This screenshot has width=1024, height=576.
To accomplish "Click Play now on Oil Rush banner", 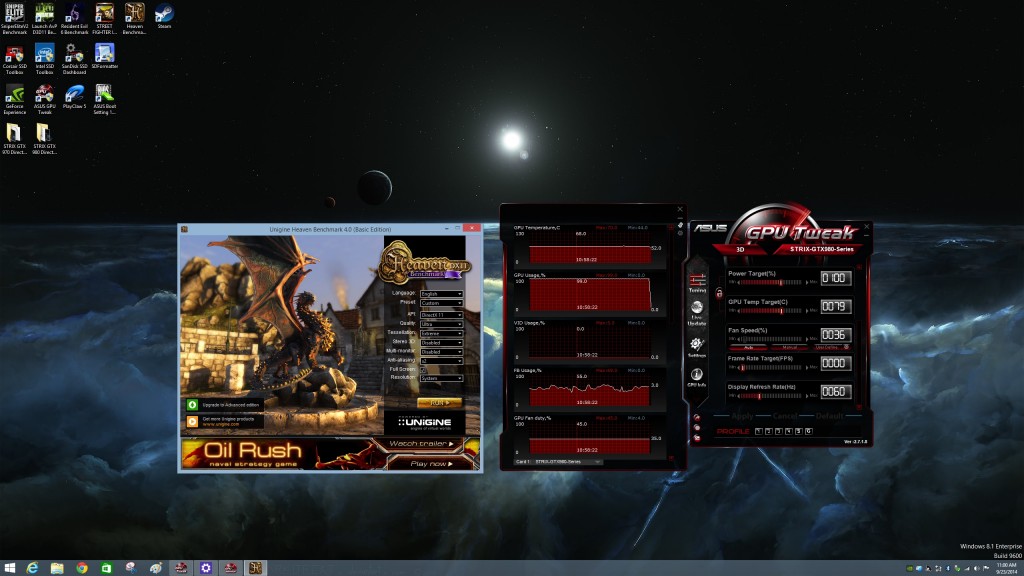I will pos(430,464).
